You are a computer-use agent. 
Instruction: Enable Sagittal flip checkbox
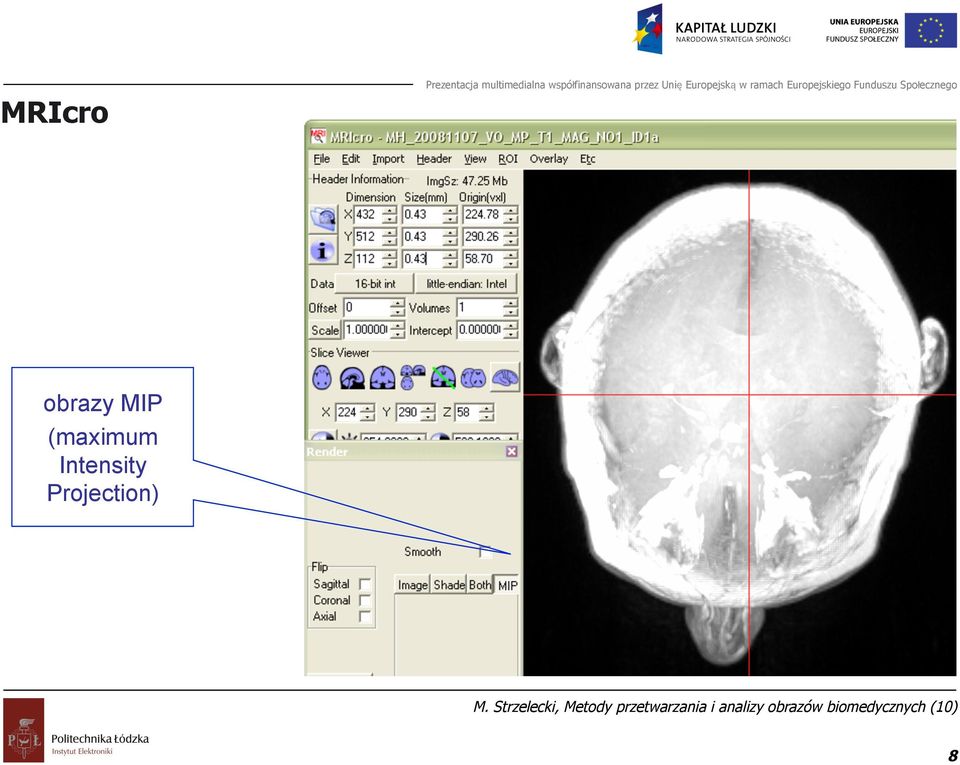click(x=365, y=584)
